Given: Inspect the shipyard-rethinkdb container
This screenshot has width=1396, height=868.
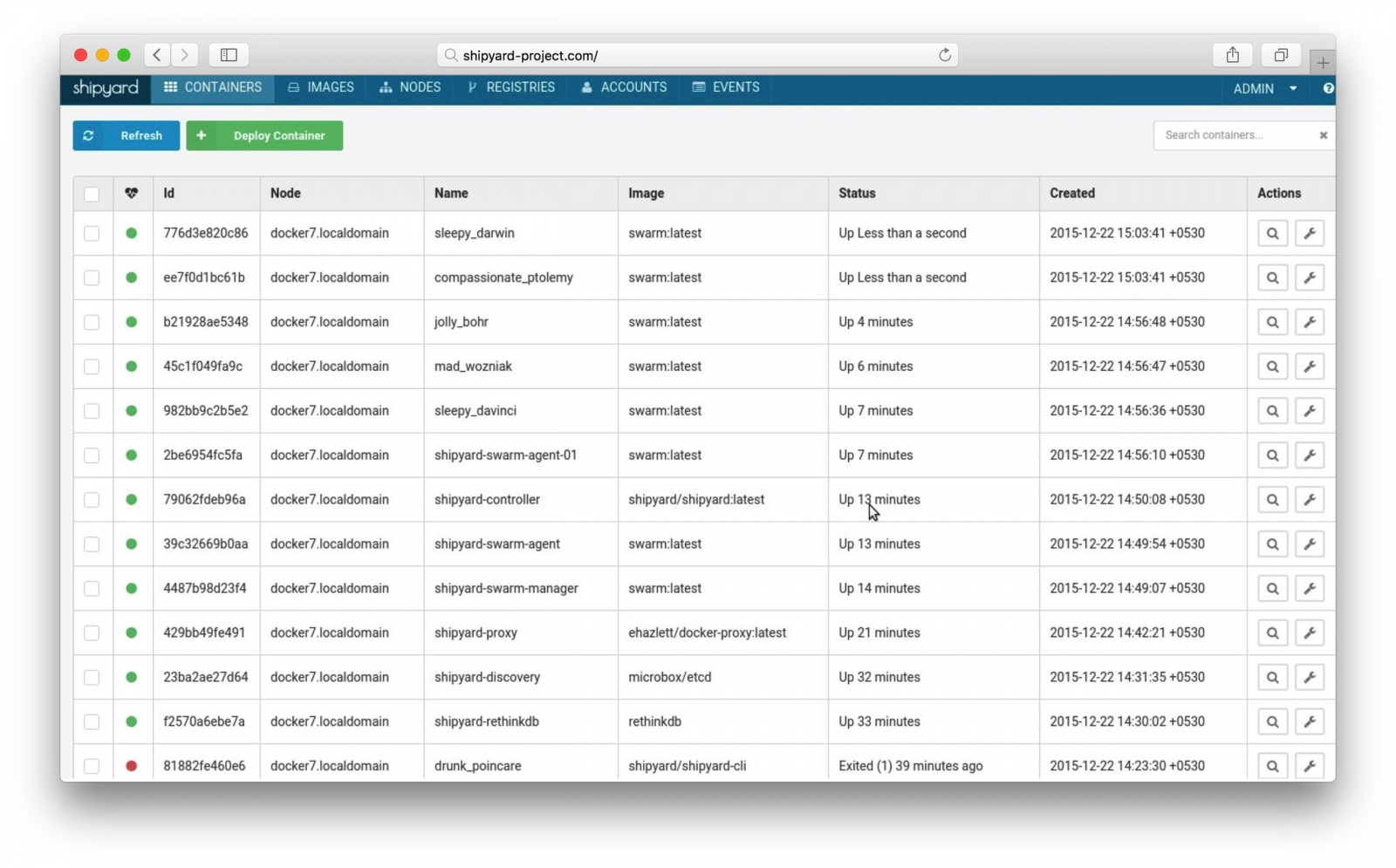Looking at the screenshot, I should [1272, 721].
